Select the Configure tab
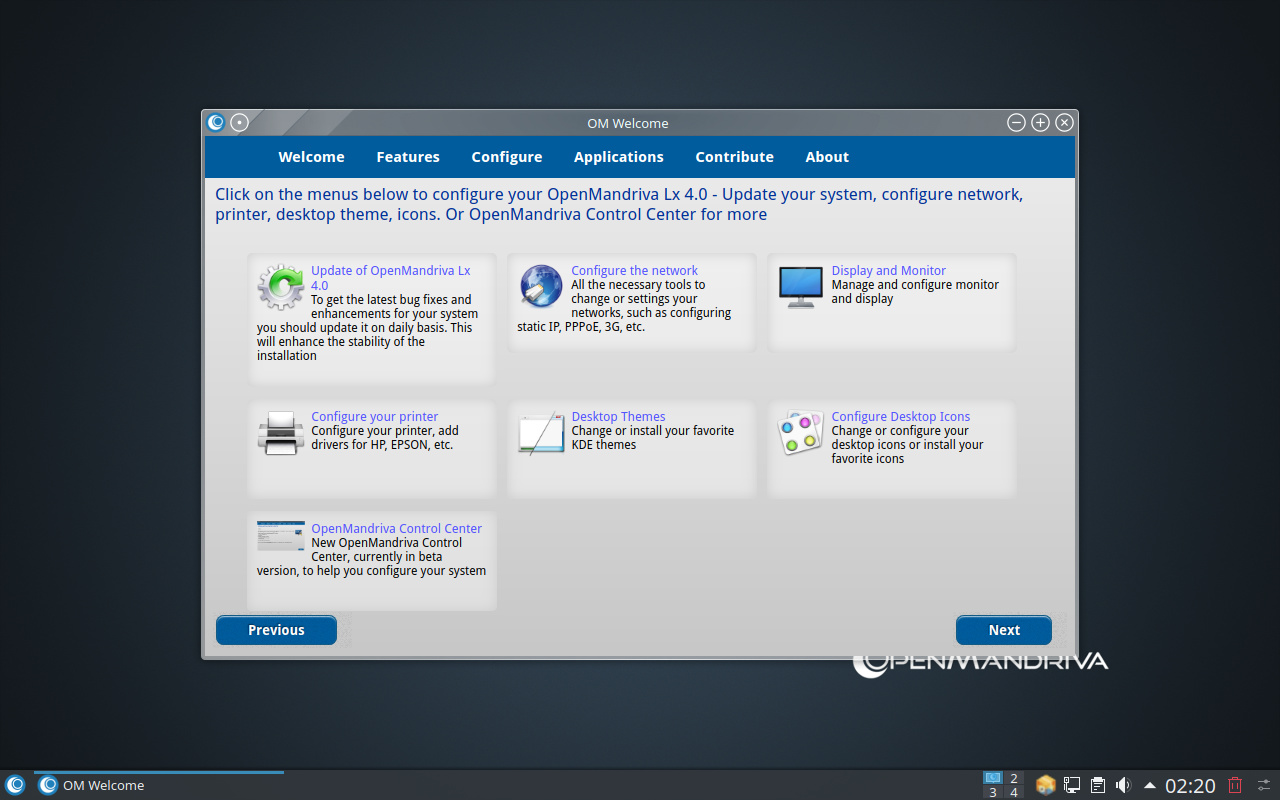This screenshot has height=800, width=1280. click(507, 157)
